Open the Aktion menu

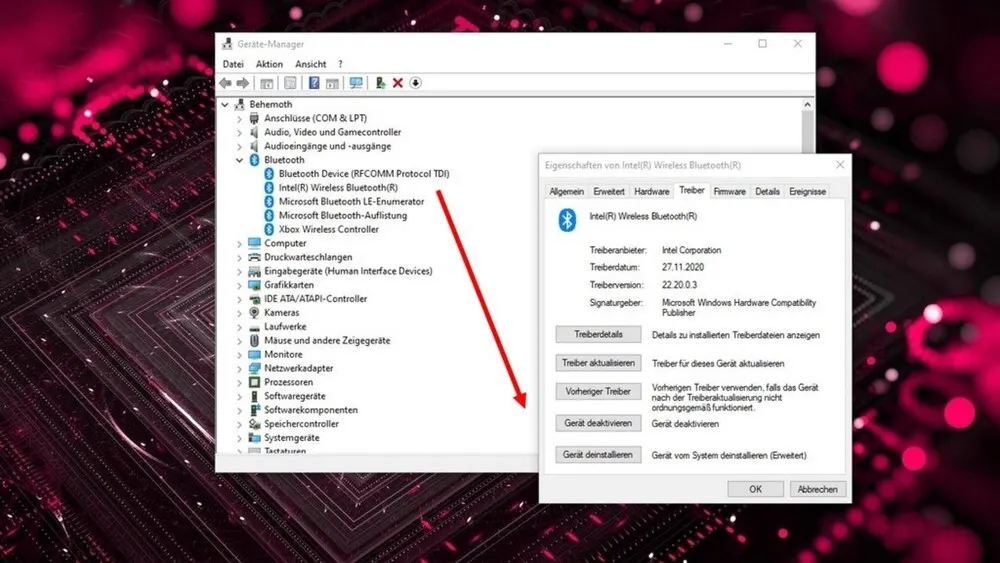(x=269, y=64)
